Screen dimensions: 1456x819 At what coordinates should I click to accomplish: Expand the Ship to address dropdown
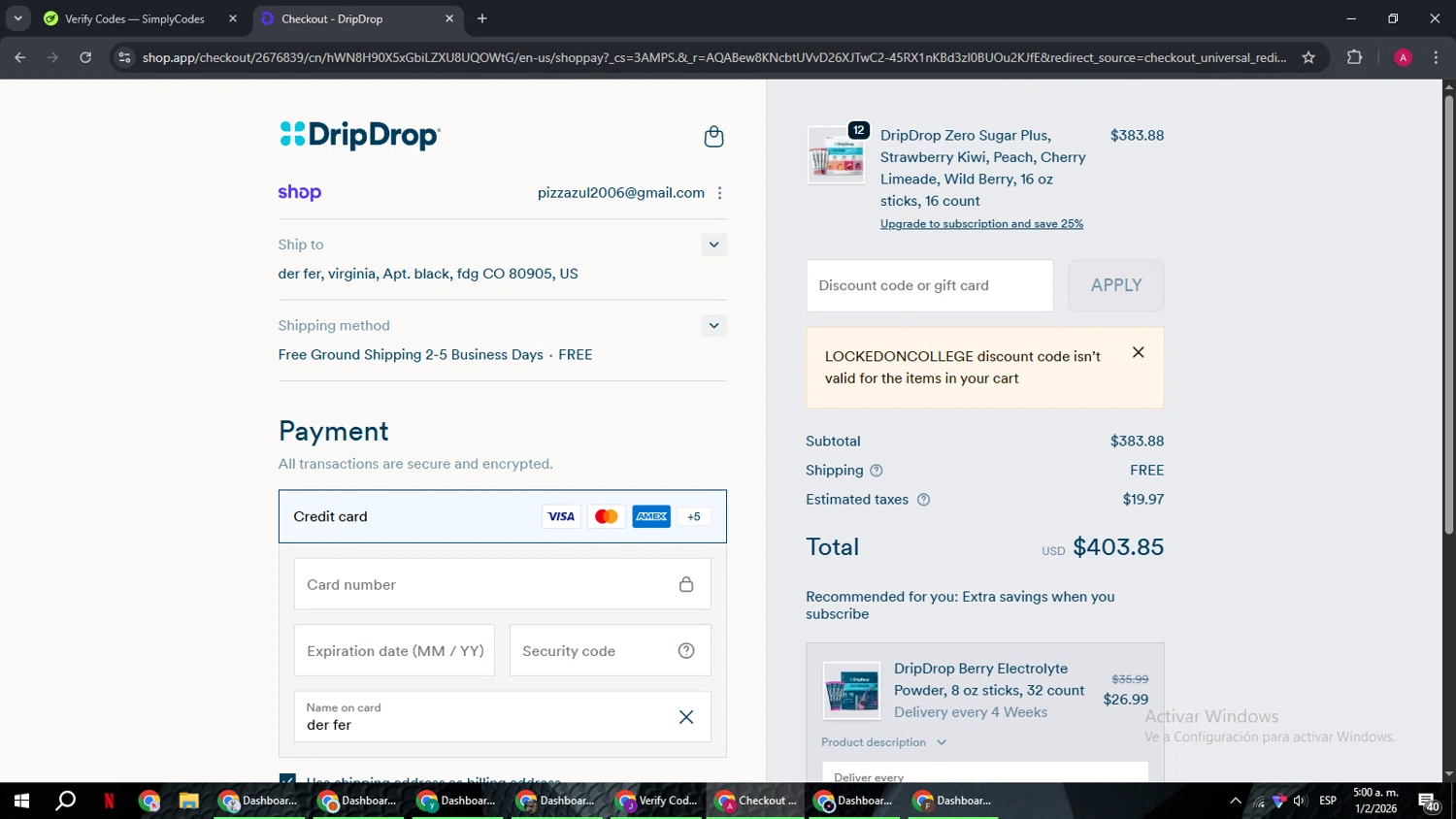click(713, 245)
